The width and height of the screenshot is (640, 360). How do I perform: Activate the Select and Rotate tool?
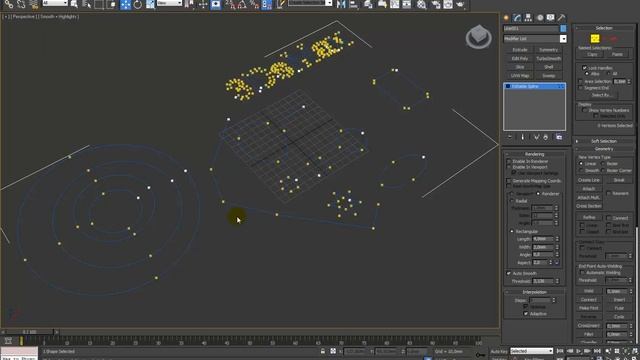coord(138,4)
